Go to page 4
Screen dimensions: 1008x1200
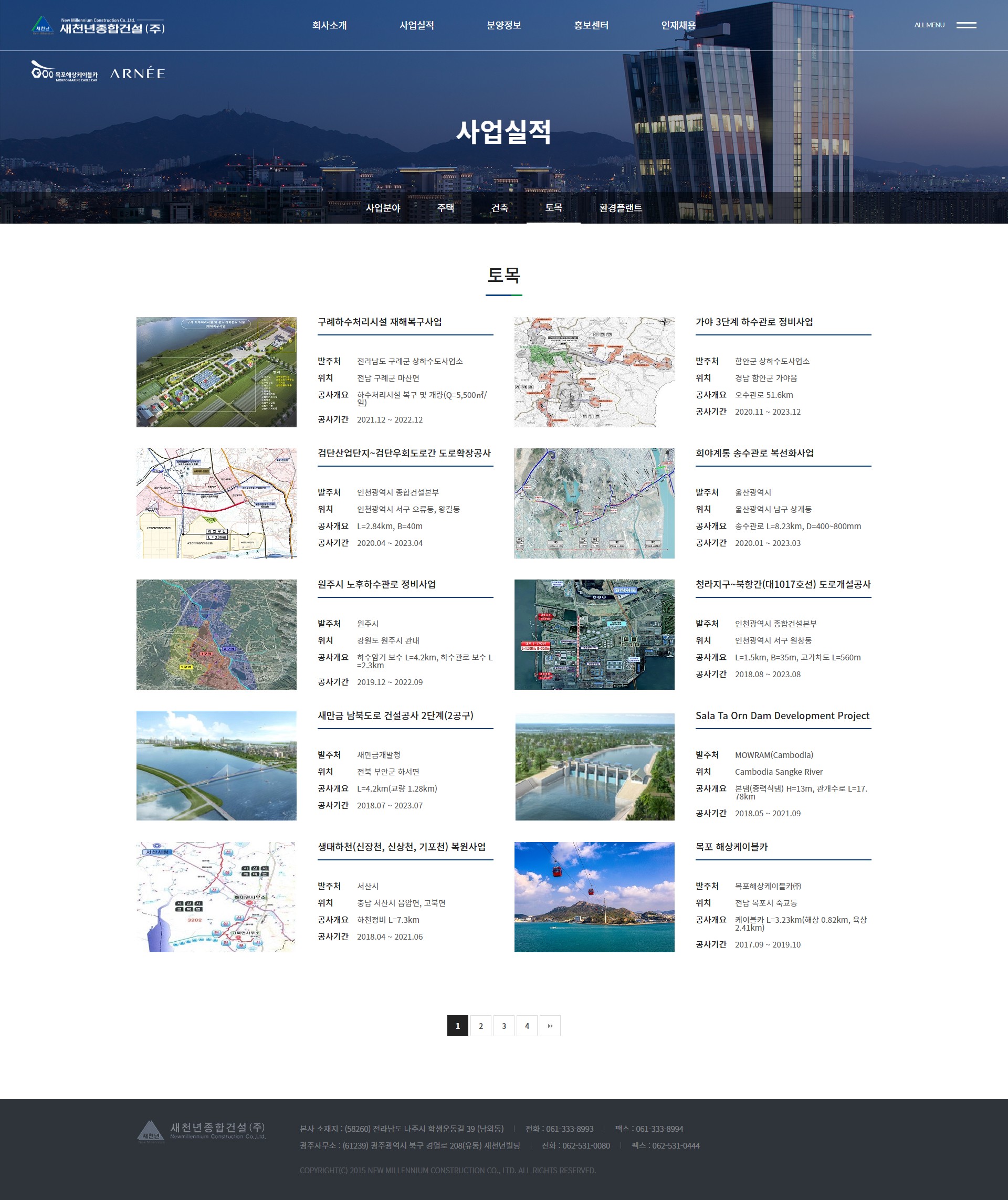click(x=527, y=1026)
